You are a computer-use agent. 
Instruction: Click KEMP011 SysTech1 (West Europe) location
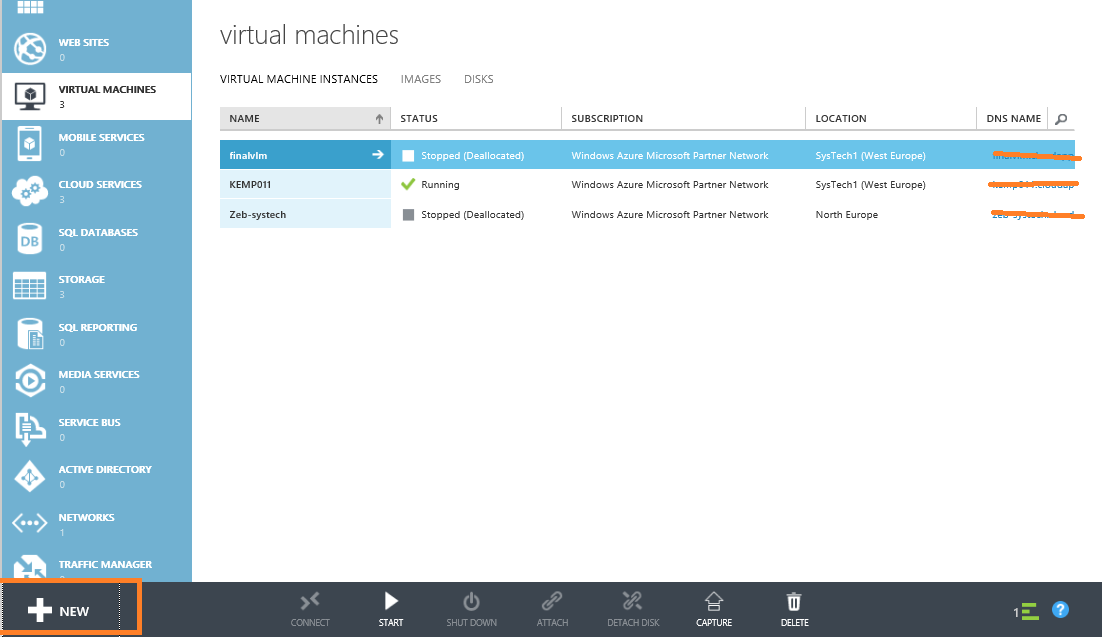pos(870,184)
